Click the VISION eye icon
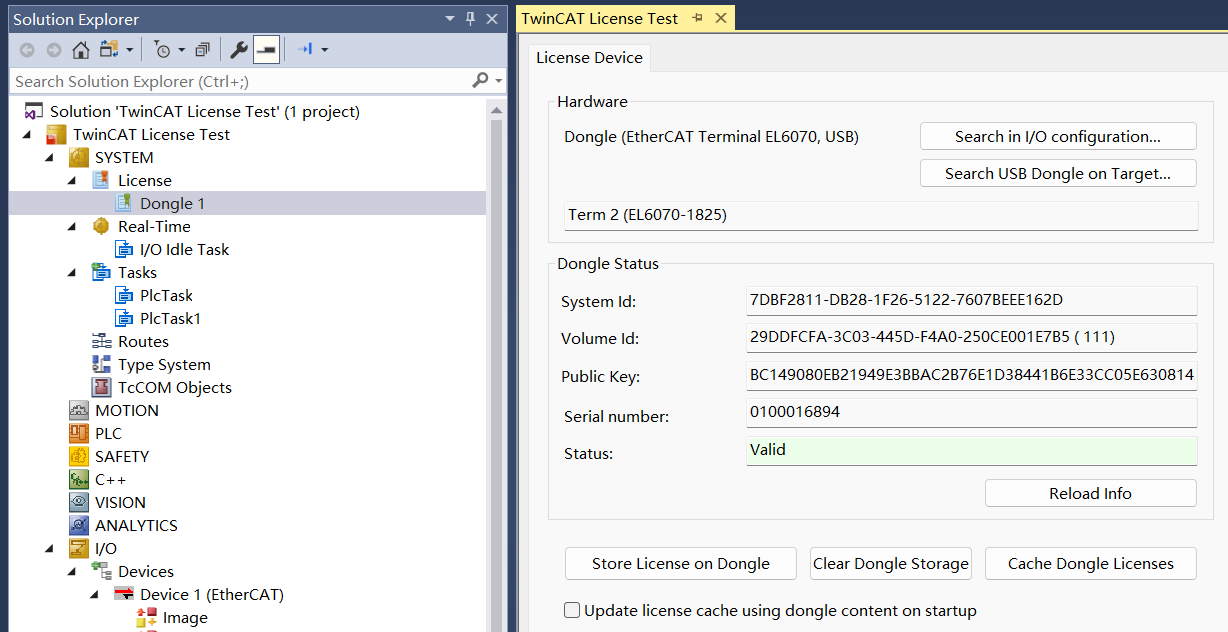Viewport: 1228px width, 632px height. (79, 502)
